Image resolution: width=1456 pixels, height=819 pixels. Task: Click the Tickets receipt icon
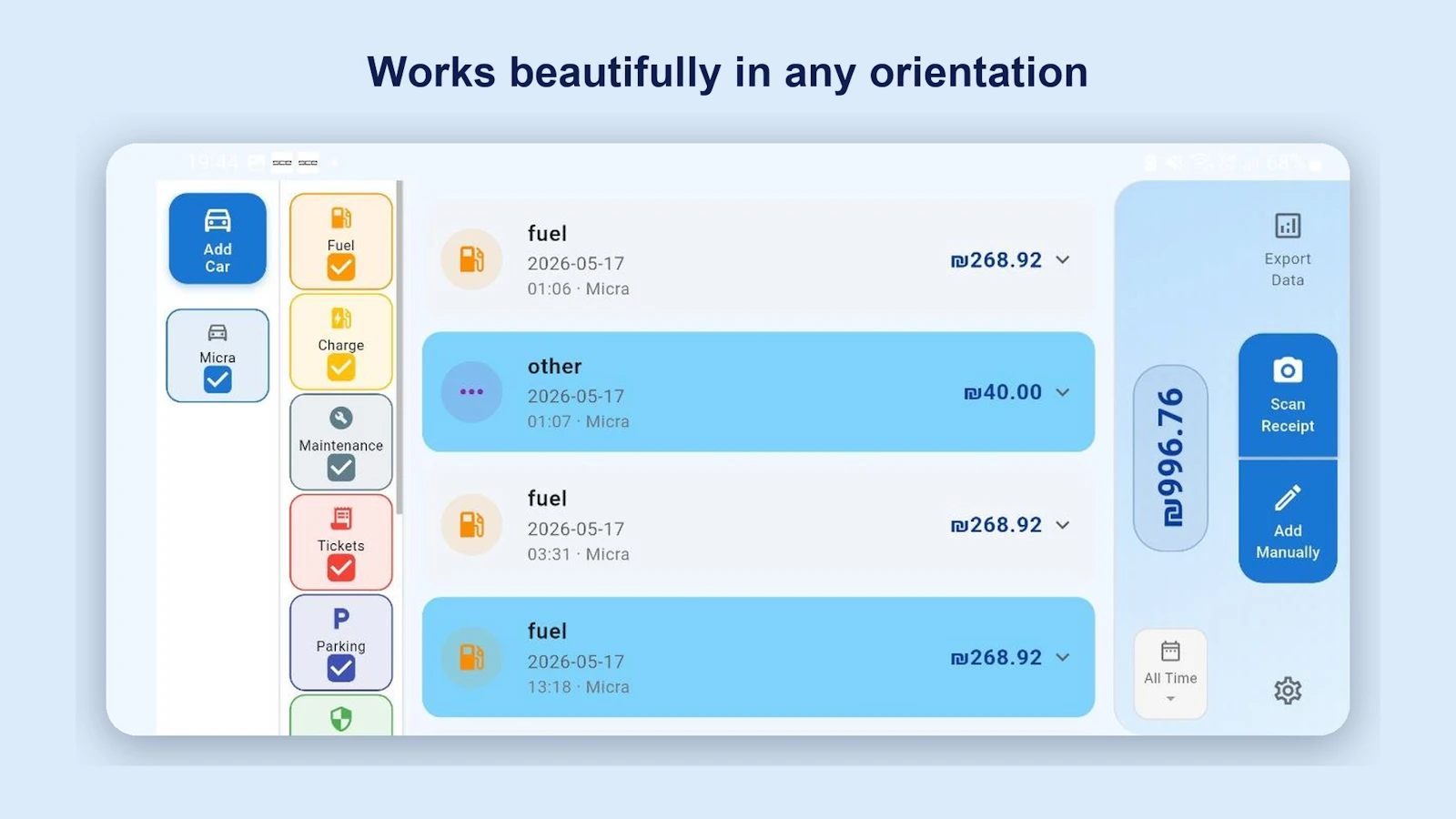point(341,519)
